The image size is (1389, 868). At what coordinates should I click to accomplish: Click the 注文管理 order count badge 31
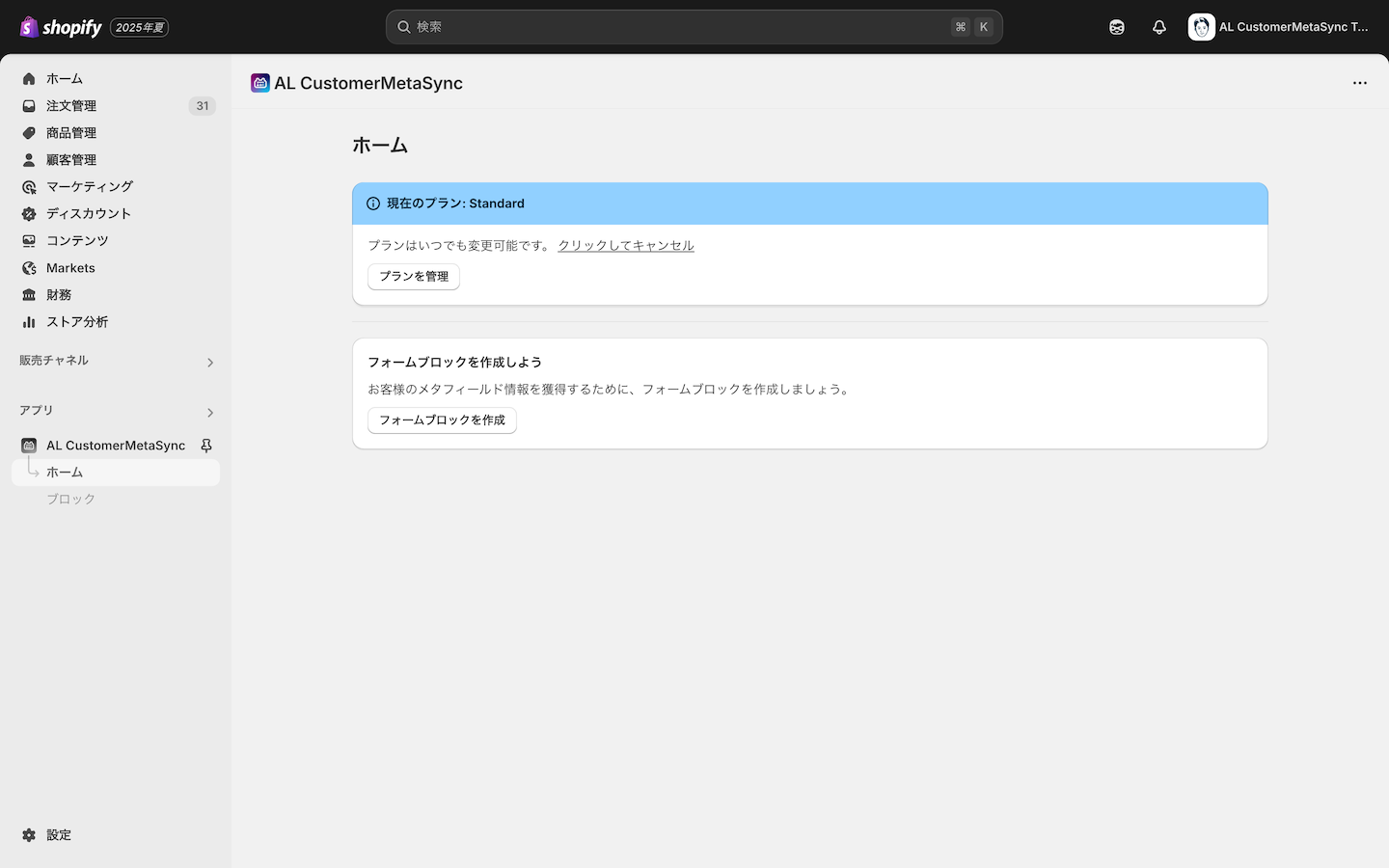pyautogui.click(x=203, y=106)
